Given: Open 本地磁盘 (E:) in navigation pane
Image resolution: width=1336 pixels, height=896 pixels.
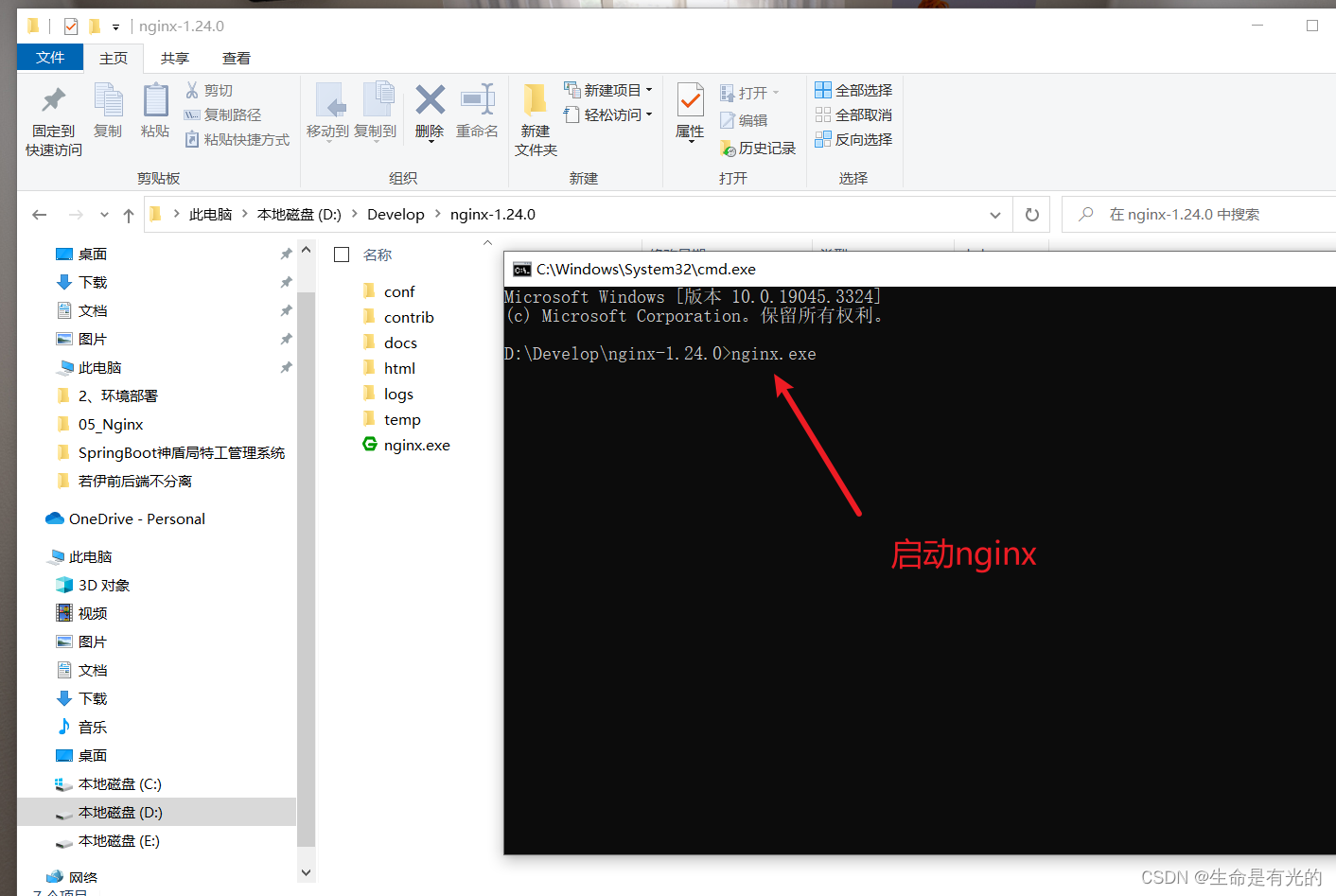Looking at the screenshot, I should coord(108,840).
